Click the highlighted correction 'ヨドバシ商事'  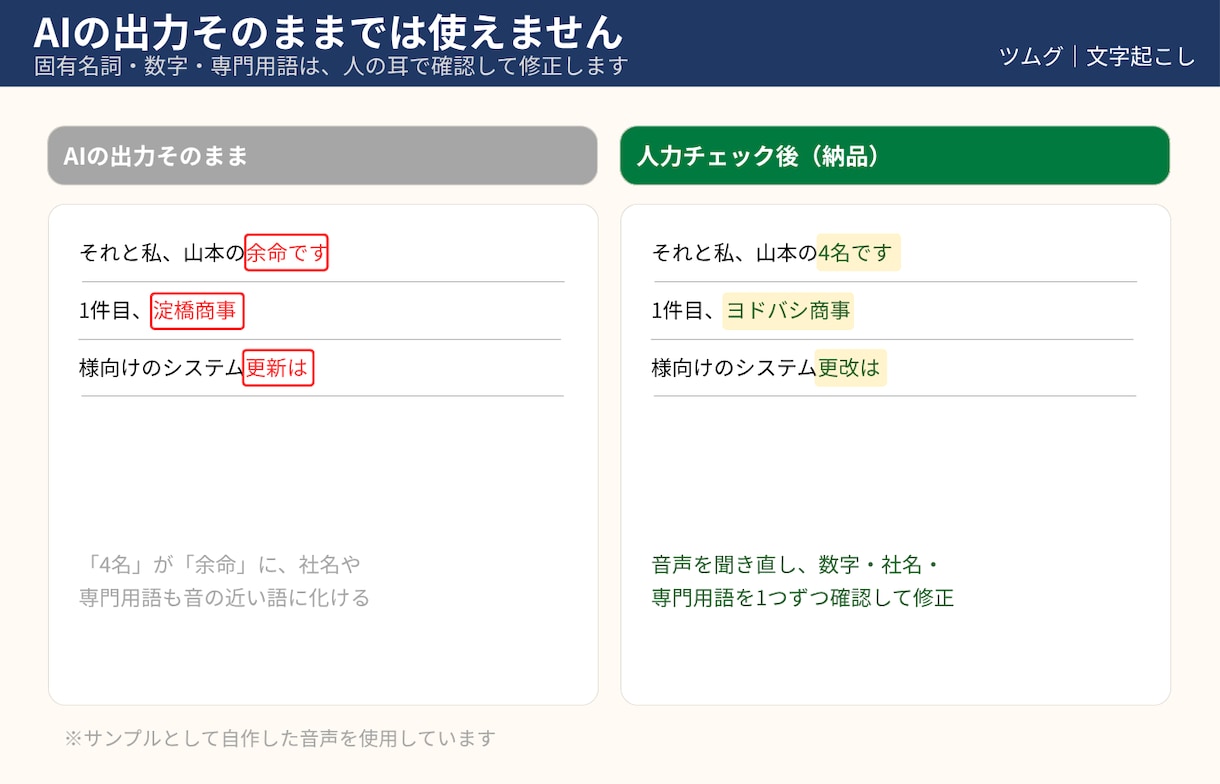[788, 311]
